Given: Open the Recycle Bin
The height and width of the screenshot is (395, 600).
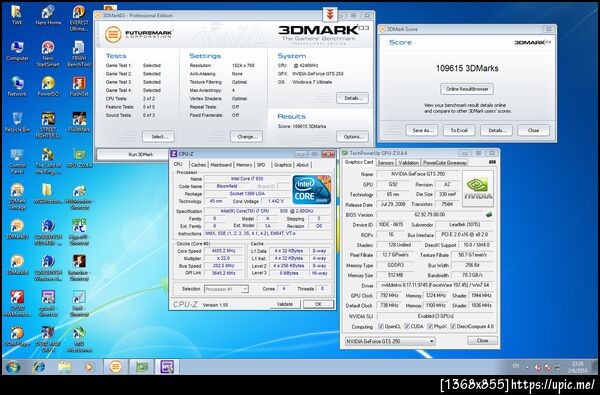Looking at the screenshot, I should [x=17, y=122].
